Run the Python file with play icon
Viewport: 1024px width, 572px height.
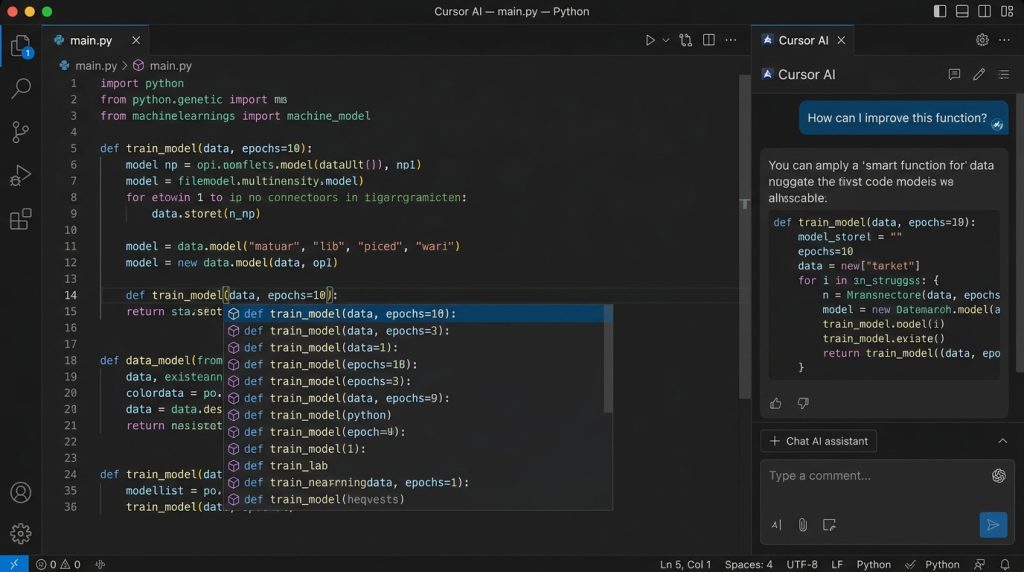coord(650,40)
